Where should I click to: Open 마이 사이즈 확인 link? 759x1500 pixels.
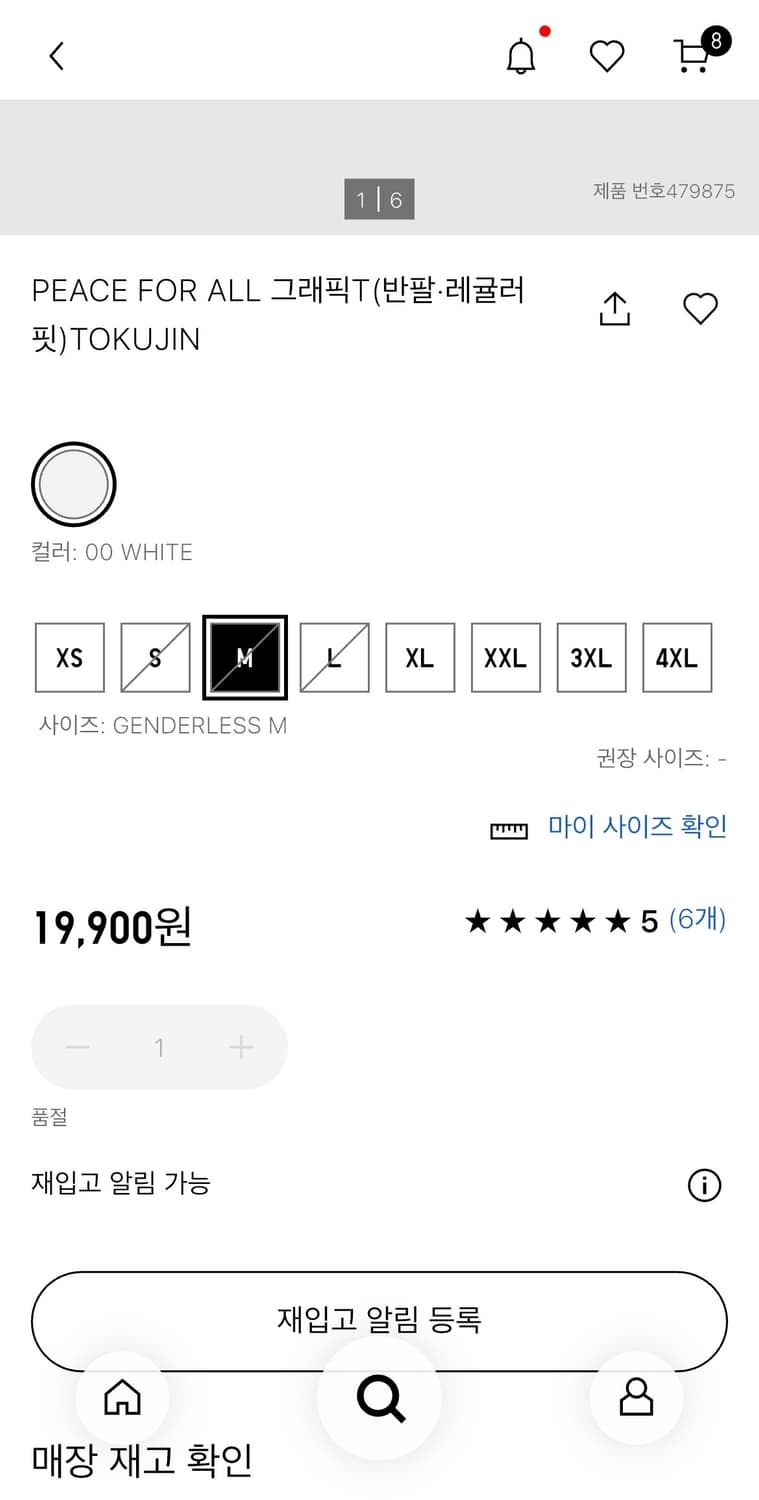point(637,827)
